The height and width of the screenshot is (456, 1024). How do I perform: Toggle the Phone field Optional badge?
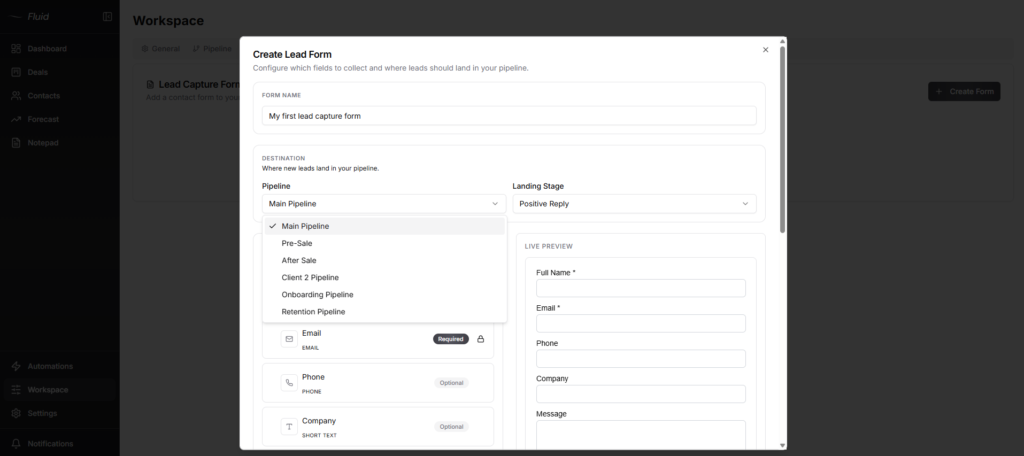[451, 383]
